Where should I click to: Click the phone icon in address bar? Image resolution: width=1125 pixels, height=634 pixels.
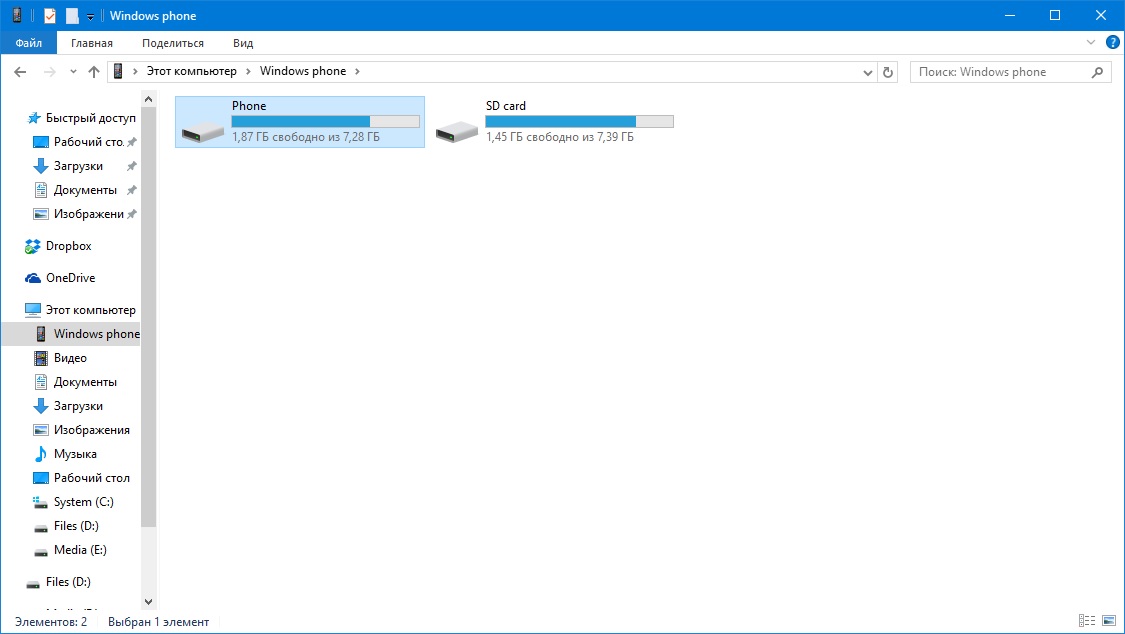[x=118, y=71]
